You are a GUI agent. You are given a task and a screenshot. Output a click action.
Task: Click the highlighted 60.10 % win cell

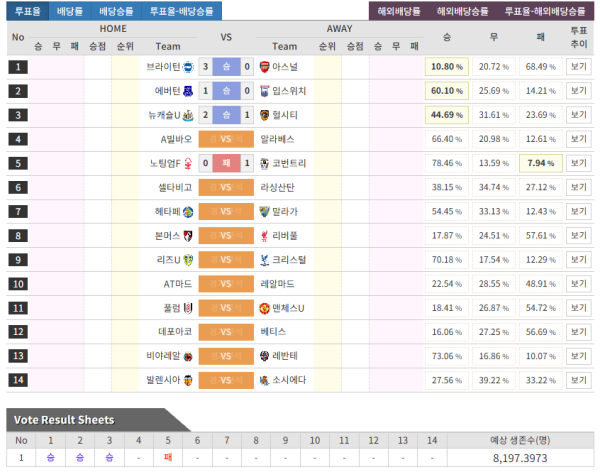coord(447,91)
